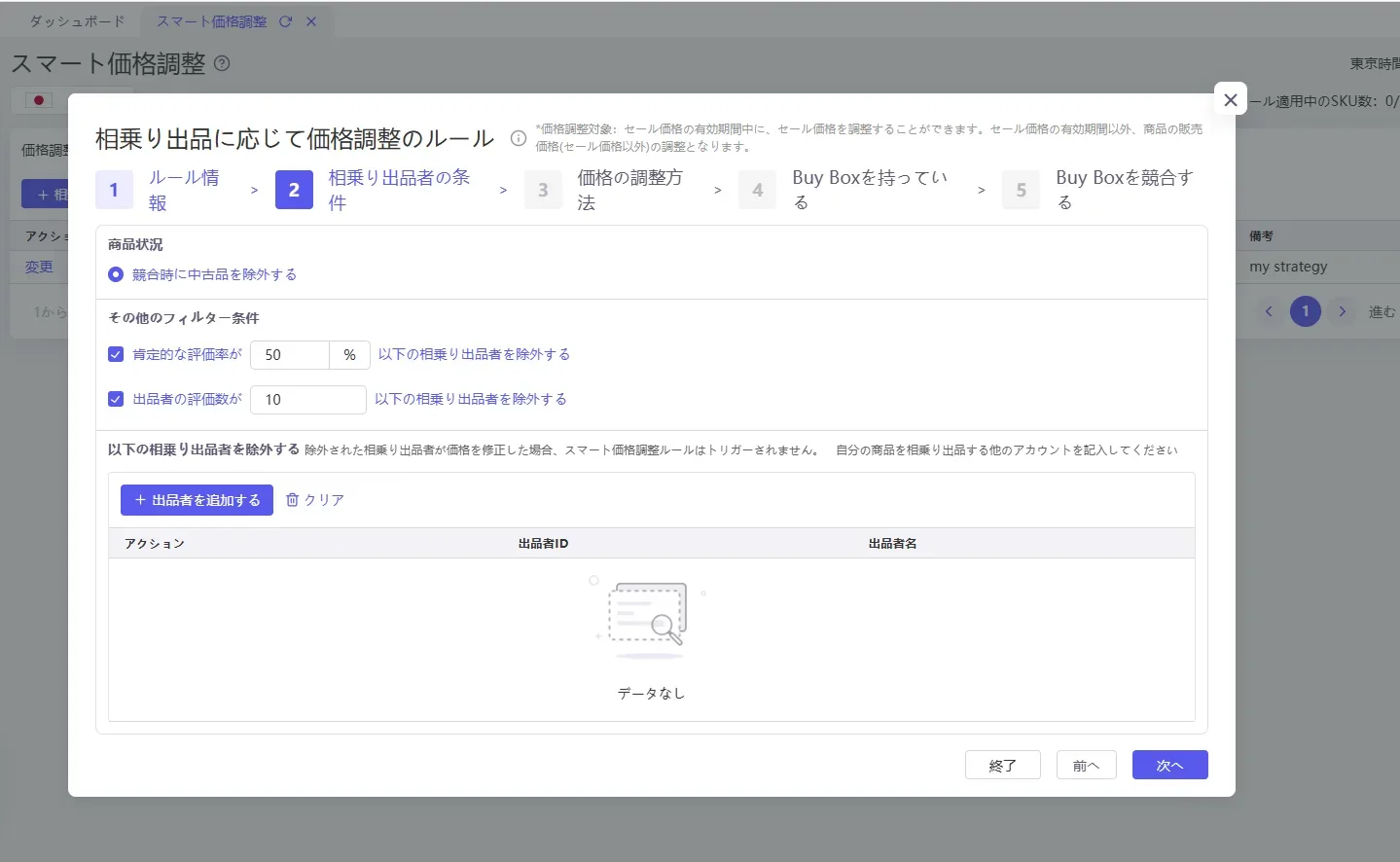Go to step 5 Buy Boxを競合する
The width and height of the screenshot is (1400, 862).
(x=1099, y=190)
